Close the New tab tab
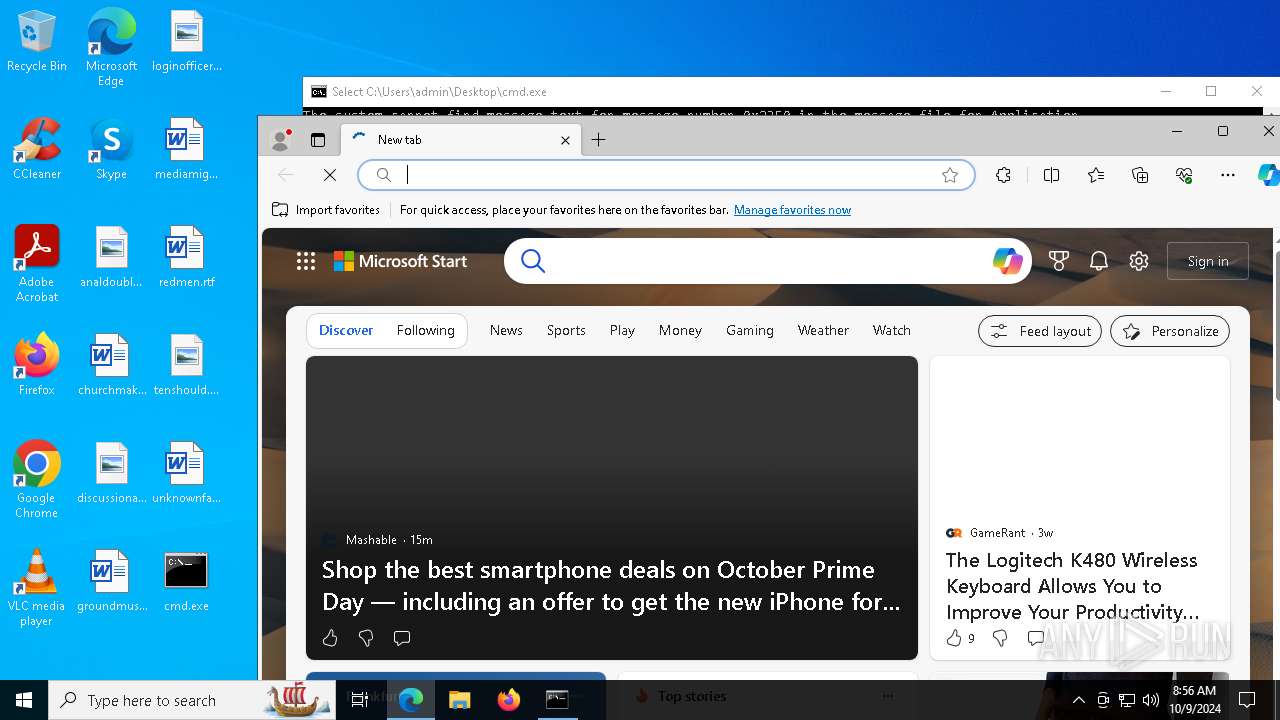Viewport: 1280px width, 720px height. coord(565,140)
